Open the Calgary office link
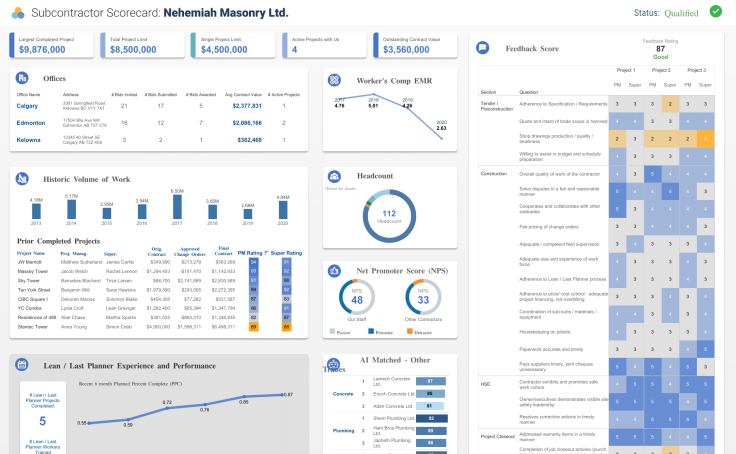The image size is (736, 454). (28, 105)
